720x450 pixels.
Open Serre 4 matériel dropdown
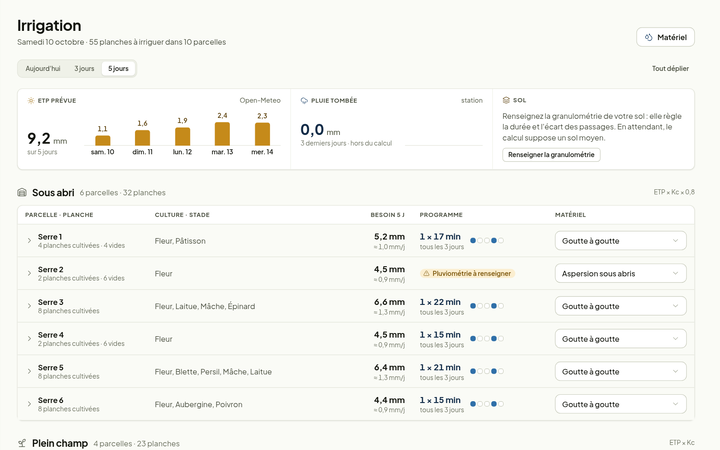(x=620, y=338)
